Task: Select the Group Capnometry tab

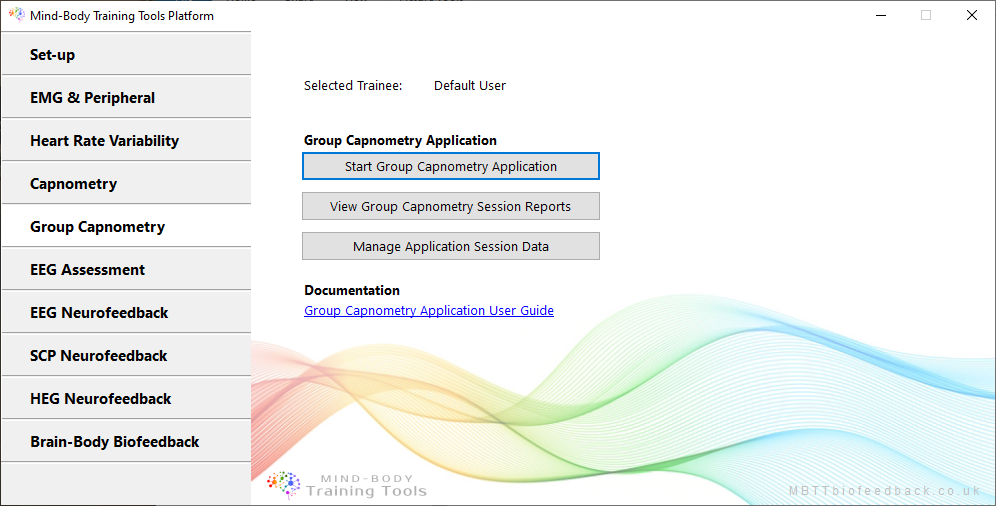Action: pos(126,226)
